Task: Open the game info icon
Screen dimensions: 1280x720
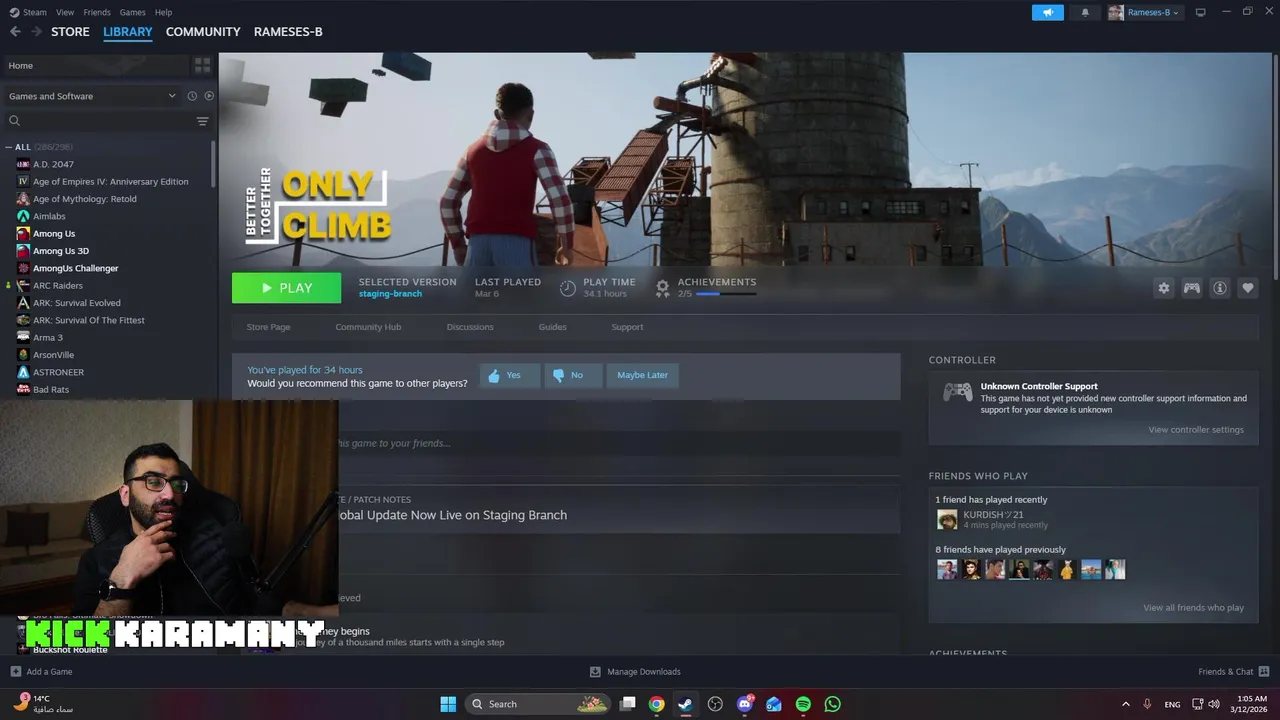Action: pyautogui.click(x=1220, y=288)
